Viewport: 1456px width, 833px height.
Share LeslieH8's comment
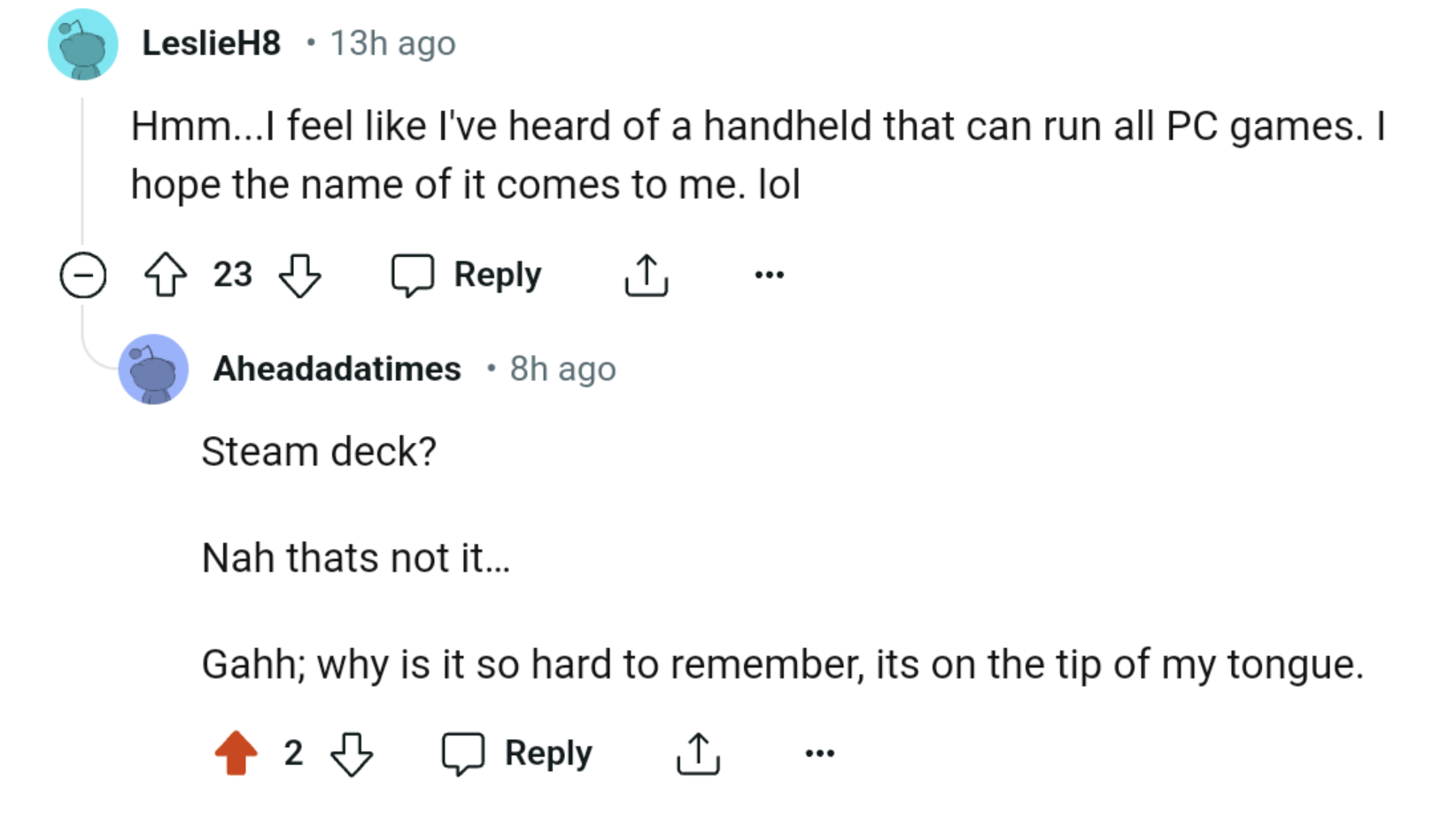[x=646, y=275]
